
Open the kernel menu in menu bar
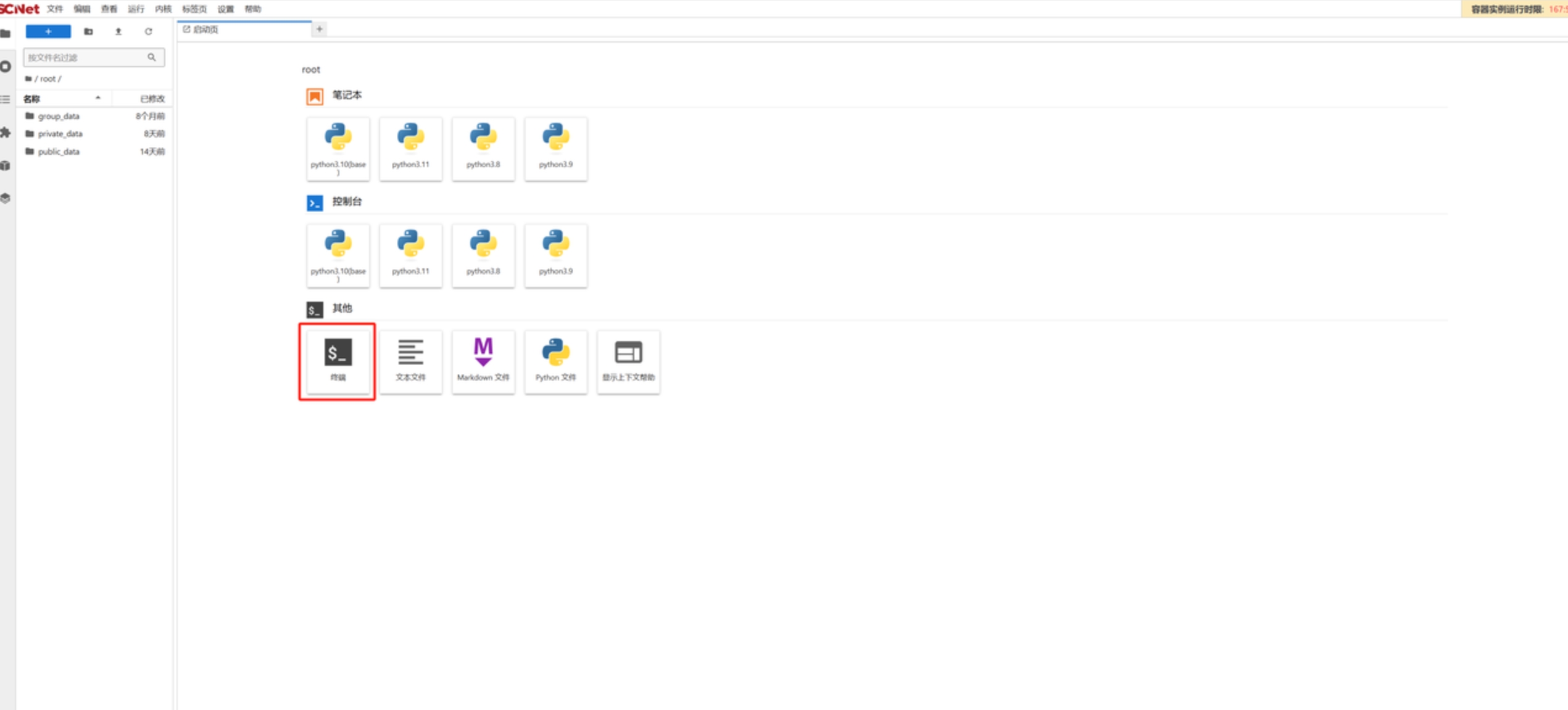click(163, 9)
